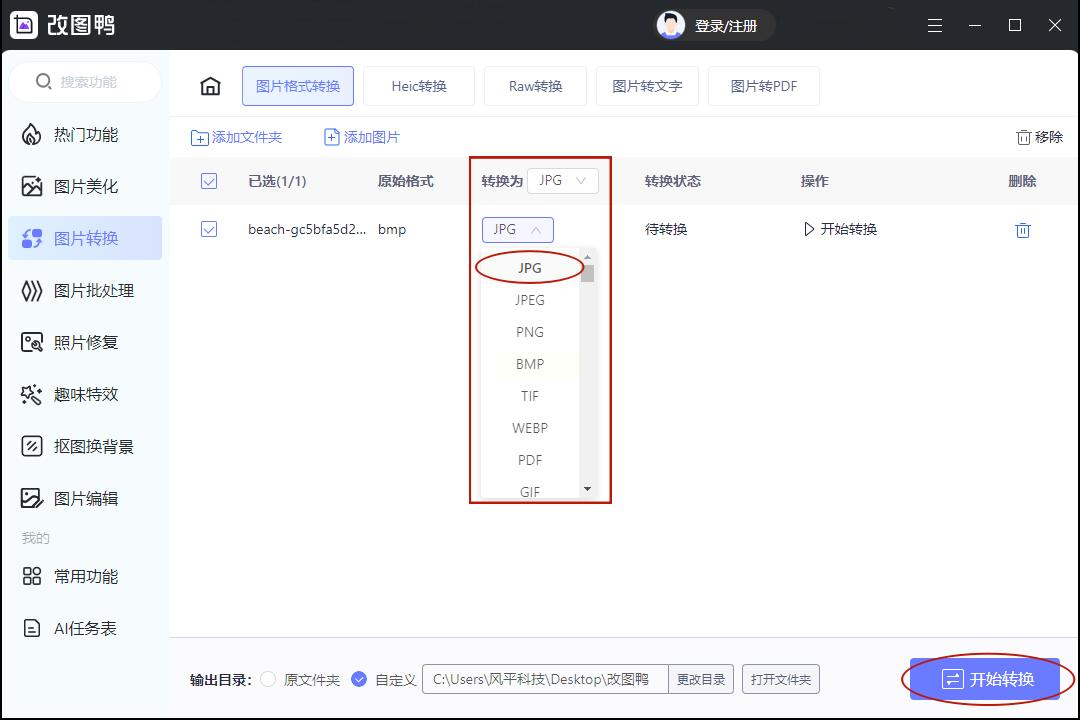1080x720 pixels.
Task: Go to home via house icon
Action: coord(210,86)
